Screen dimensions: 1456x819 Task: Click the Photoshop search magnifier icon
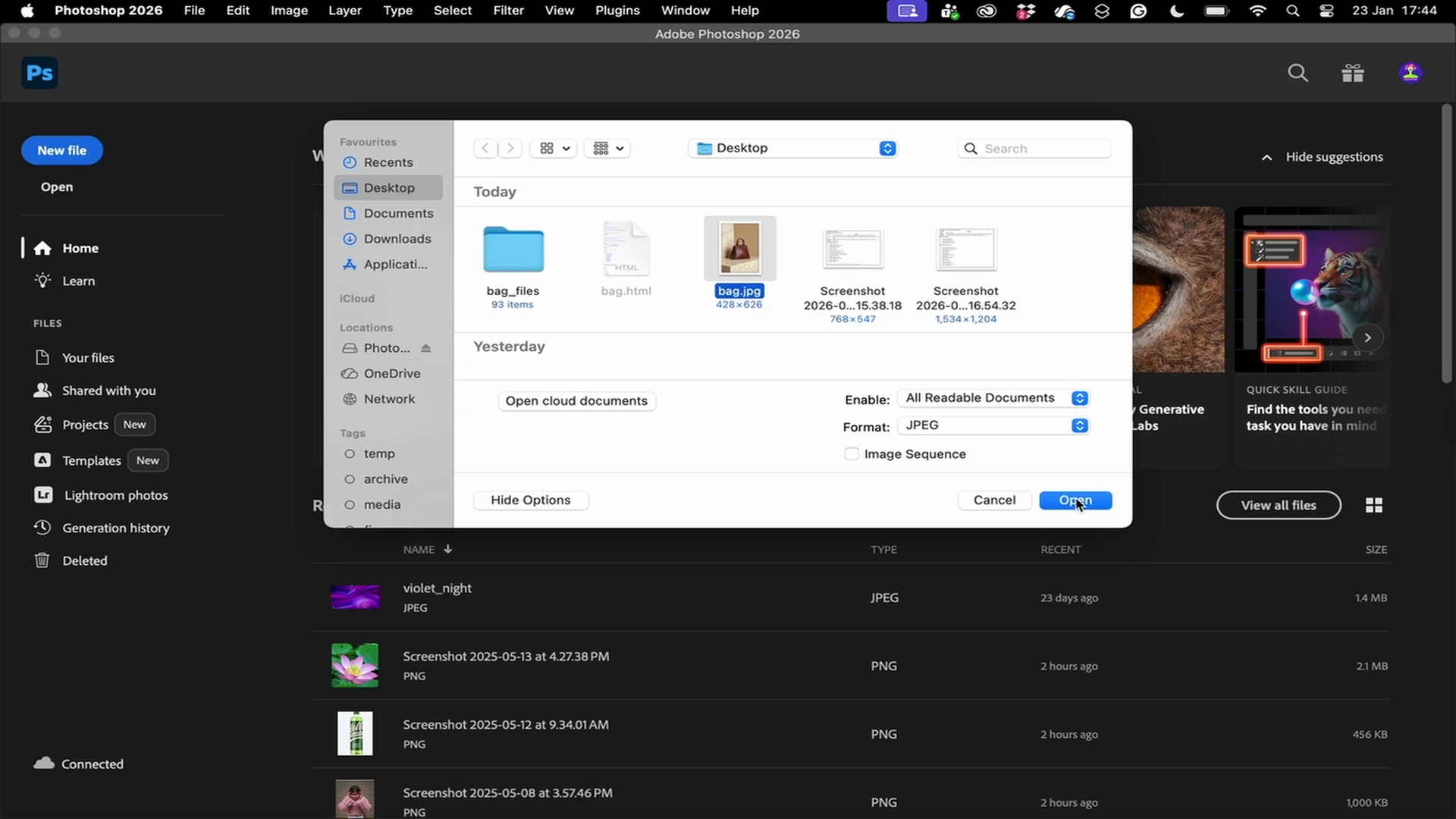click(x=1298, y=73)
